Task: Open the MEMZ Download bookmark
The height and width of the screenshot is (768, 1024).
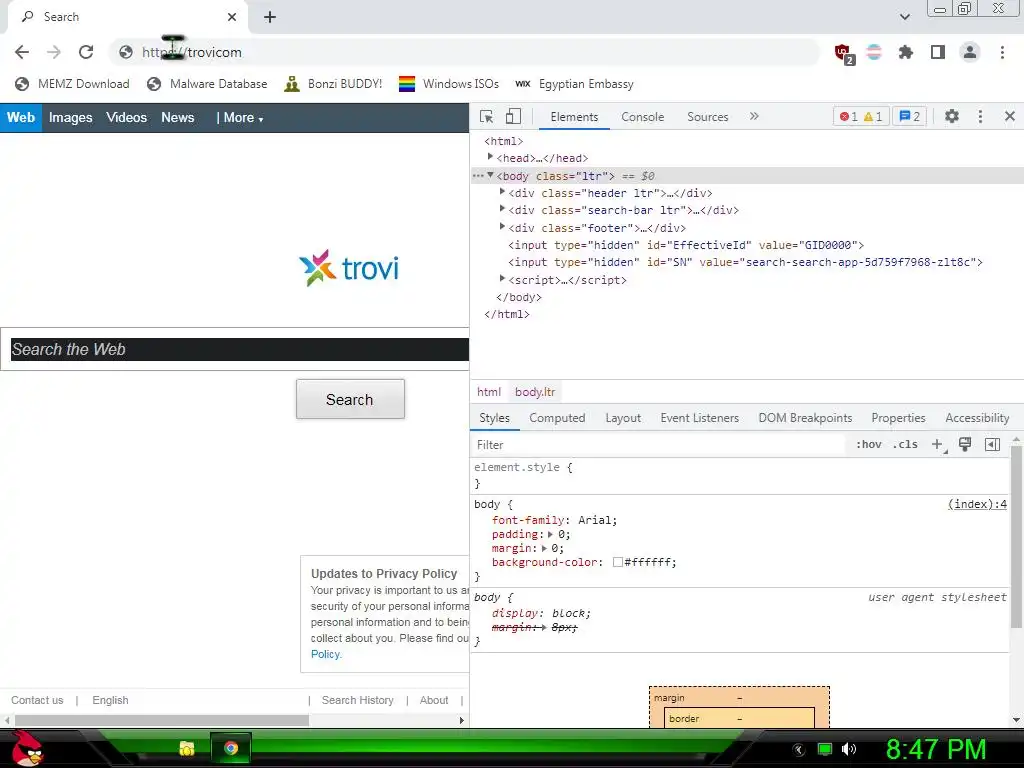Action: (x=72, y=84)
